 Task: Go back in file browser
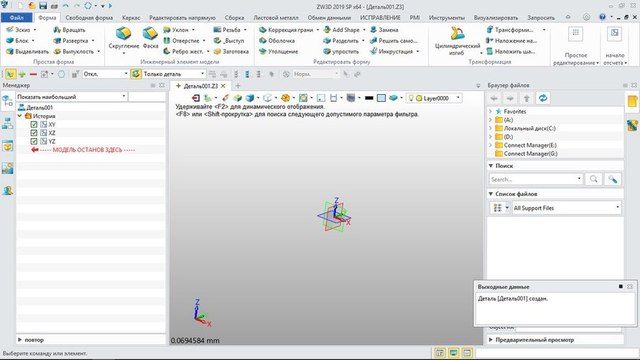[x=494, y=98]
